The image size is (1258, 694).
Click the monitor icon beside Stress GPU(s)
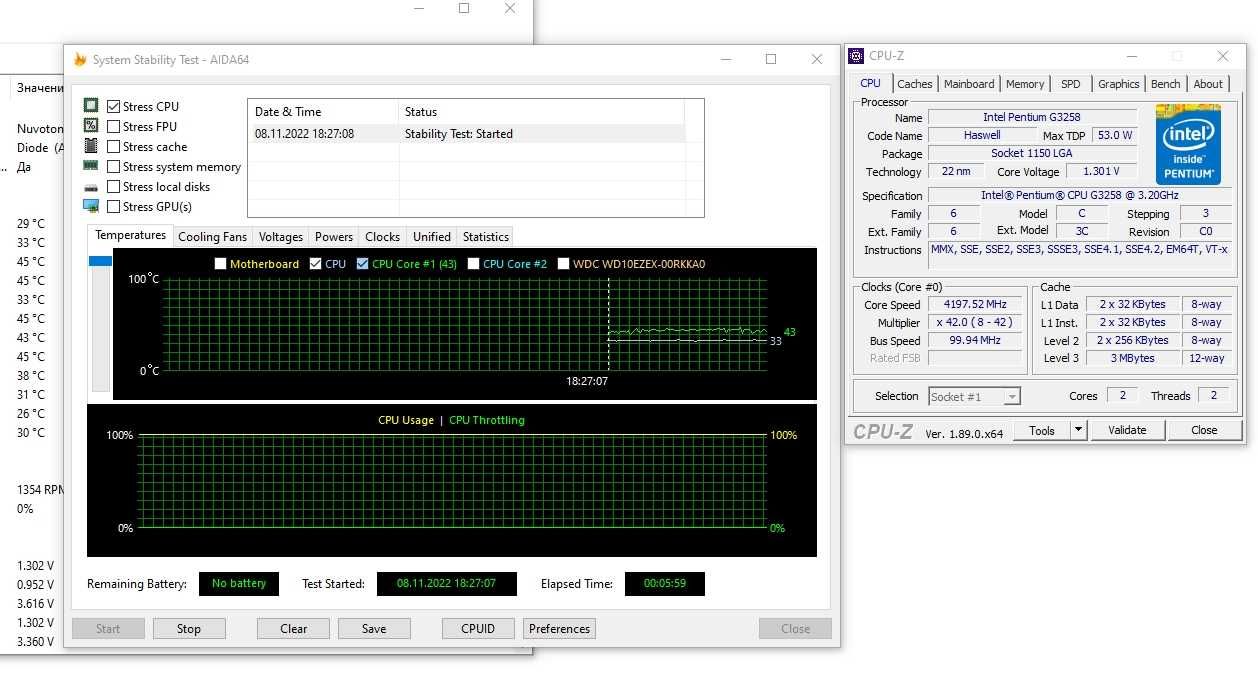click(x=91, y=207)
